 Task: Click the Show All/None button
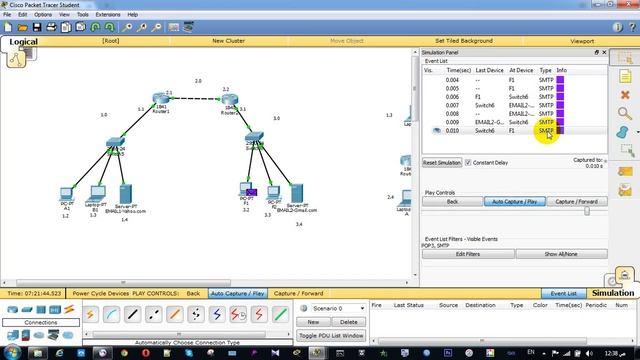[561, 254]
